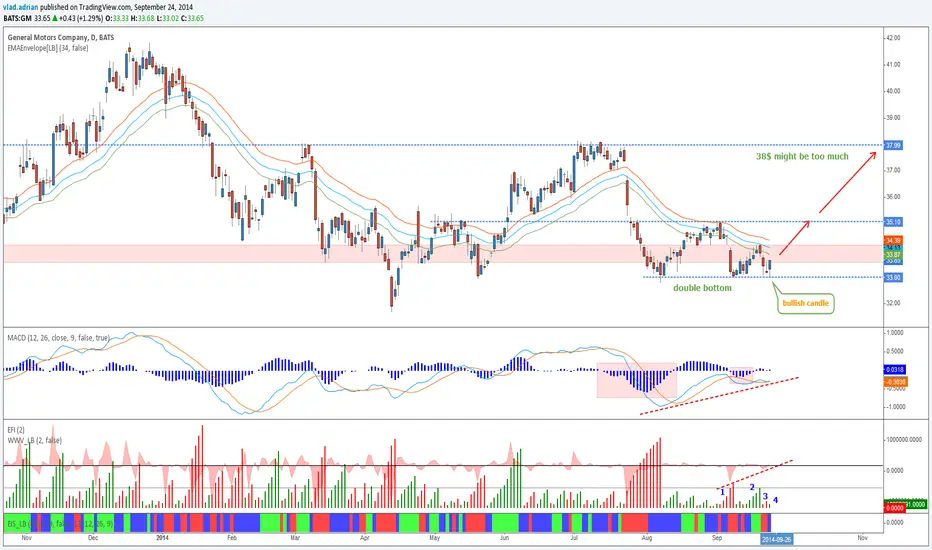Select the H:33.68 high value in header
The image size is (932, 550).
142,18
